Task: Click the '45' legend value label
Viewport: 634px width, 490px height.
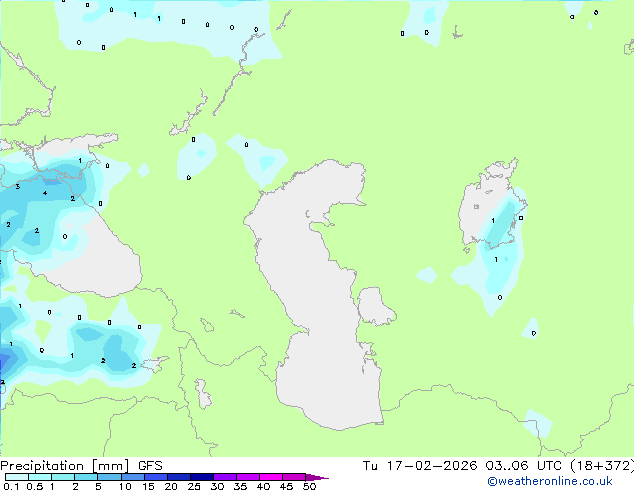Action: (x=286, y=486)
